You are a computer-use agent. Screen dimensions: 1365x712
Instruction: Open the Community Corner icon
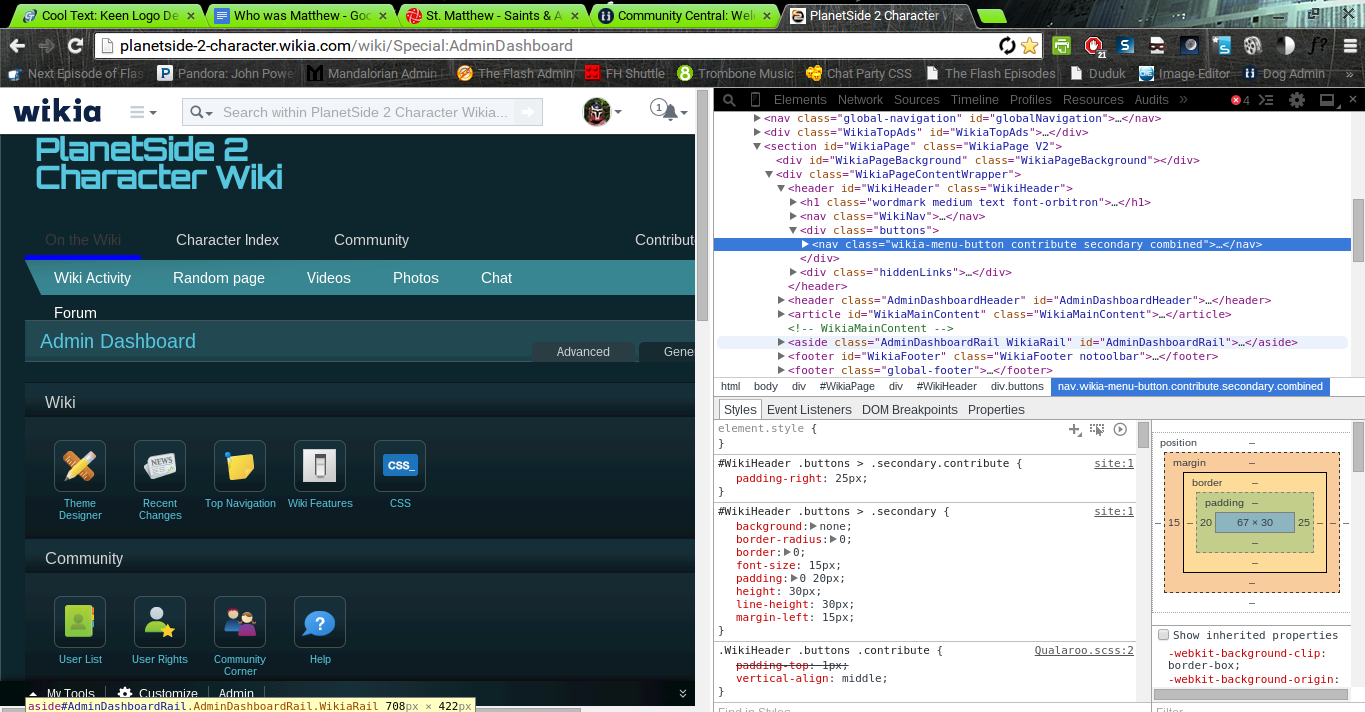[240, 622]
